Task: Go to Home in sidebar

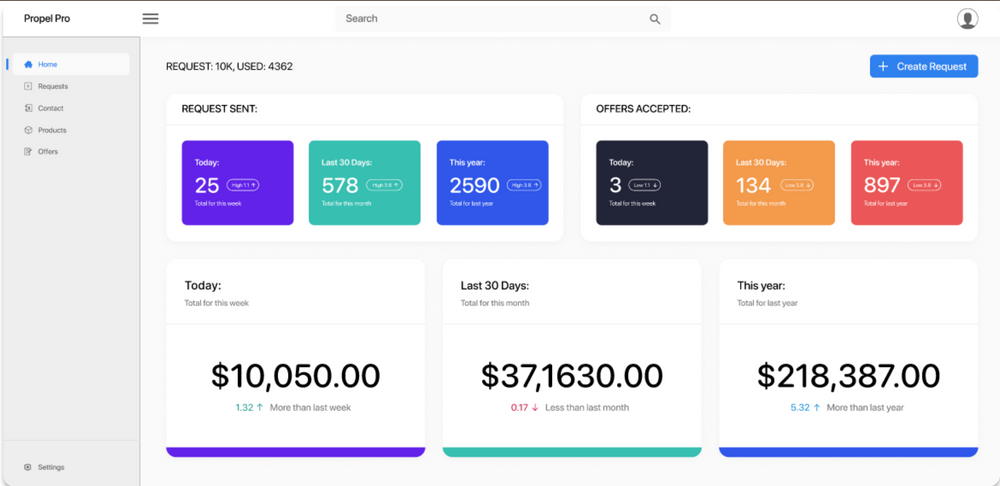Action: 71,64
